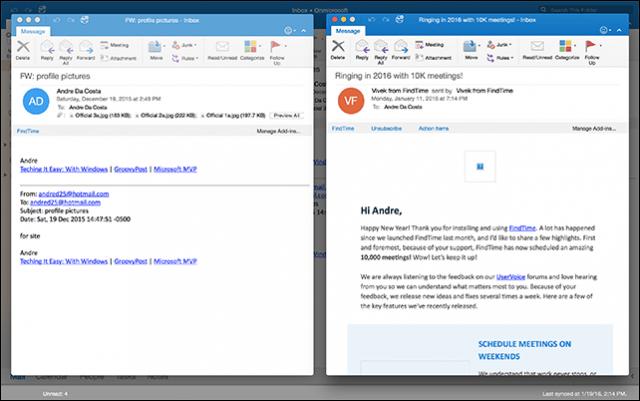Open second GroovyPost signature link
This screenshot has width=640, height=401.
[131, 261]
